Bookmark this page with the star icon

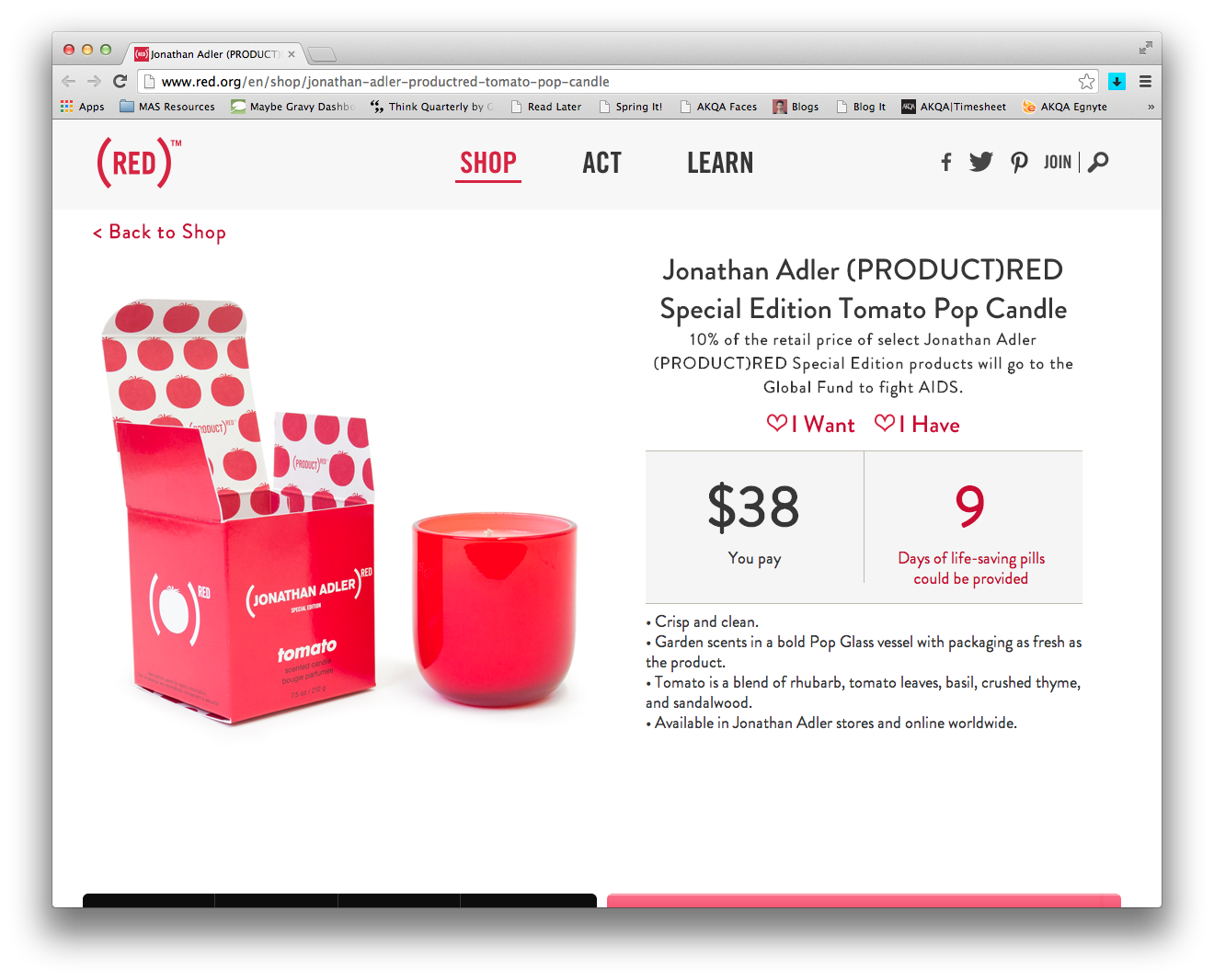[1086, 82]
